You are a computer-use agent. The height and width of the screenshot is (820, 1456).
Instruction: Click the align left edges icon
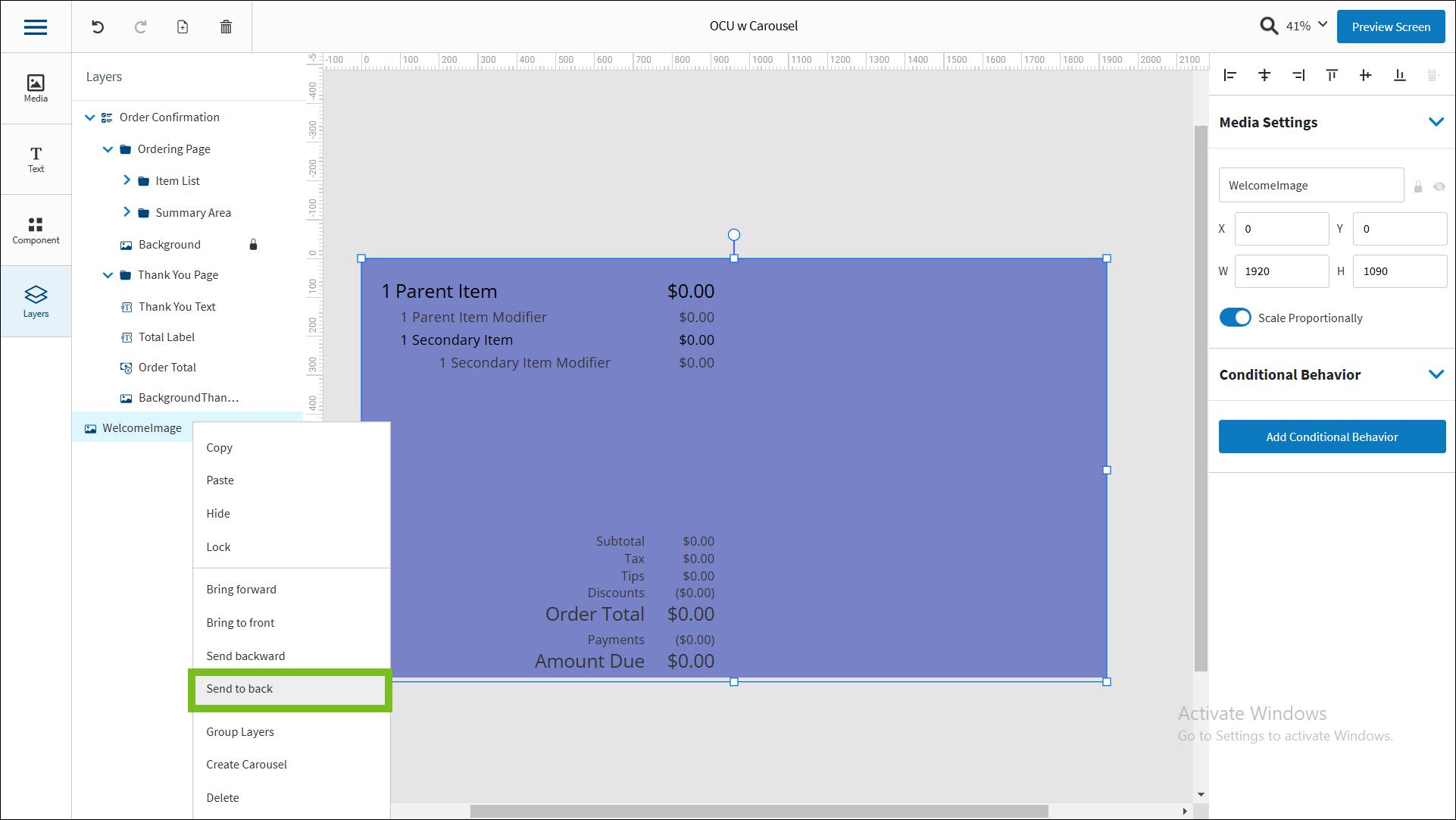(1230, 75)
